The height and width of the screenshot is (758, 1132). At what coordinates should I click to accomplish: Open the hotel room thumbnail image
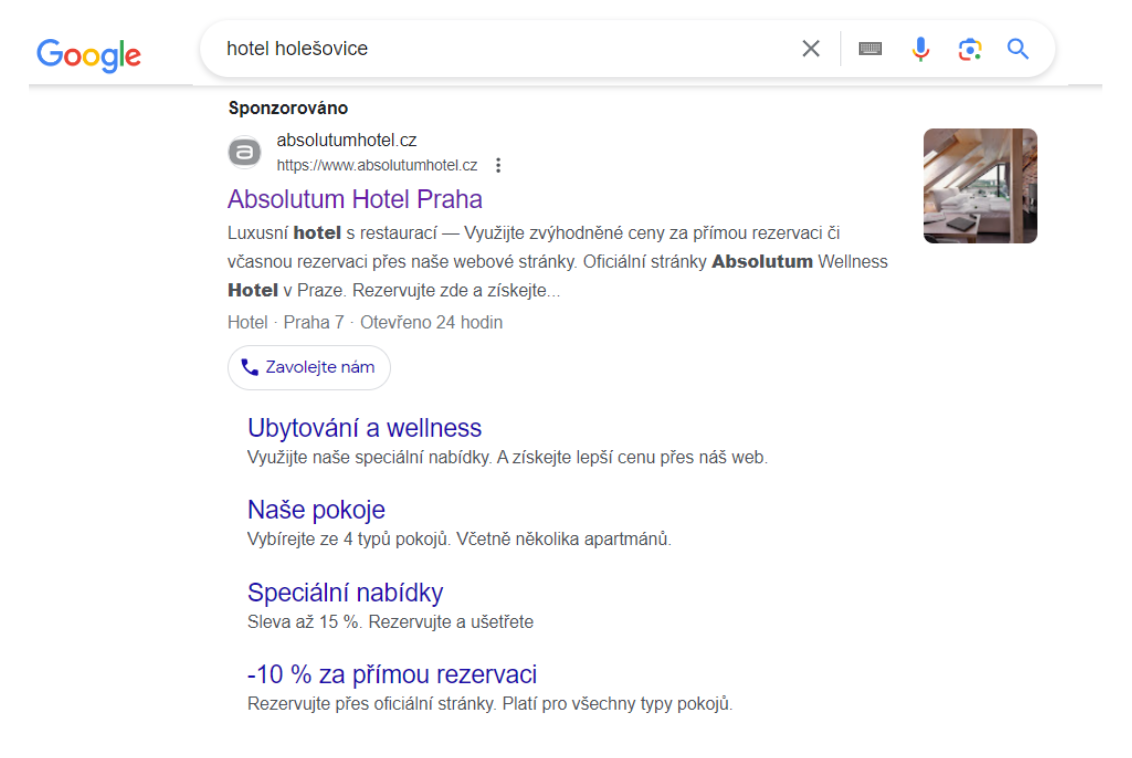point(980,186)
